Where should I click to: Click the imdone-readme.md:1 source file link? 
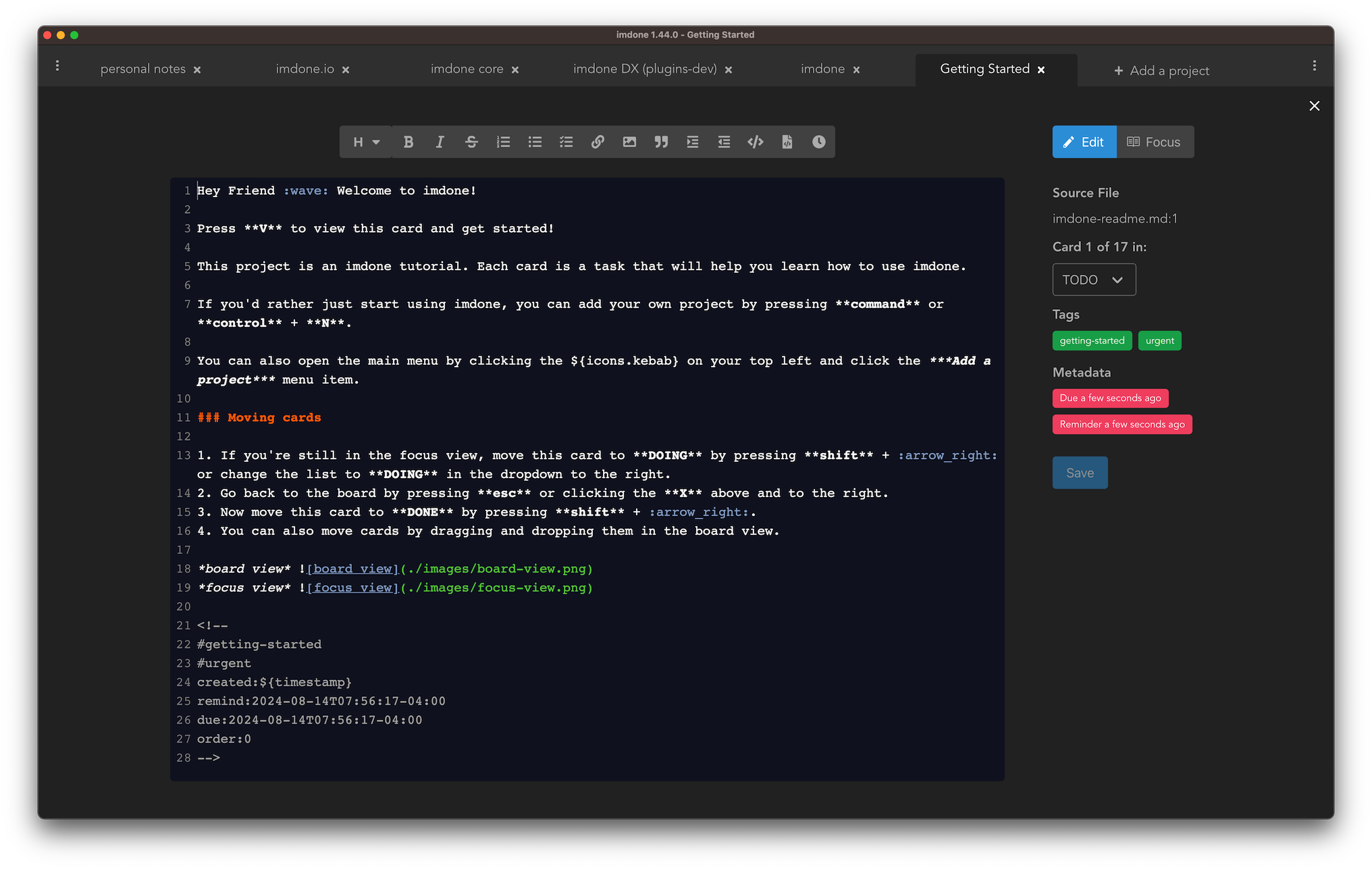[x=1115, y=219]
